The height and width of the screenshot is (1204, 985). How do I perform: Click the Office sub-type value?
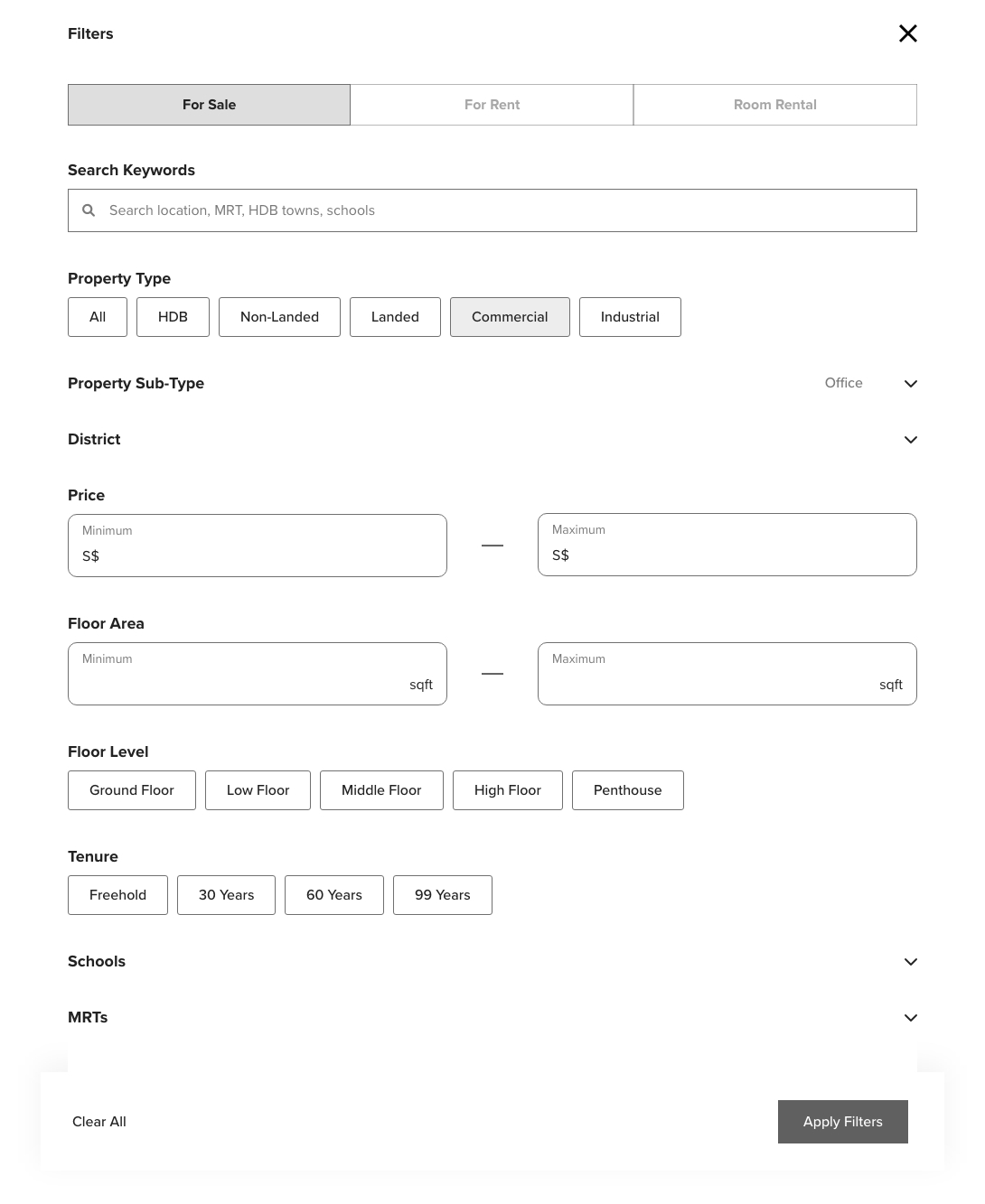tap(844, 383)
